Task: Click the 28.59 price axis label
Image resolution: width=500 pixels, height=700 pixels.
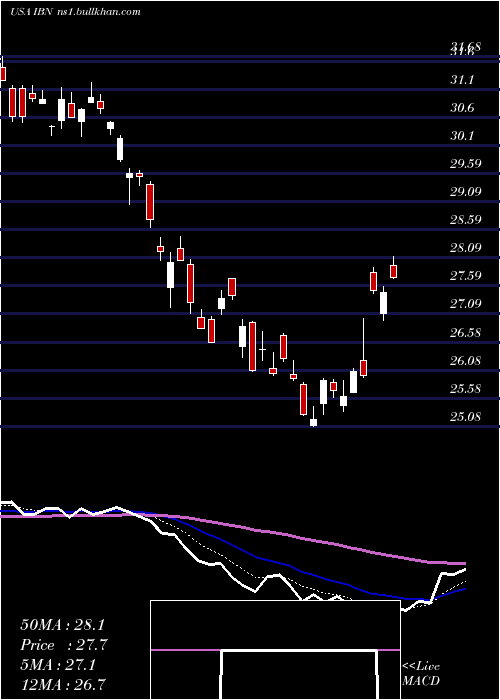Action: click(x=465, y=220)
